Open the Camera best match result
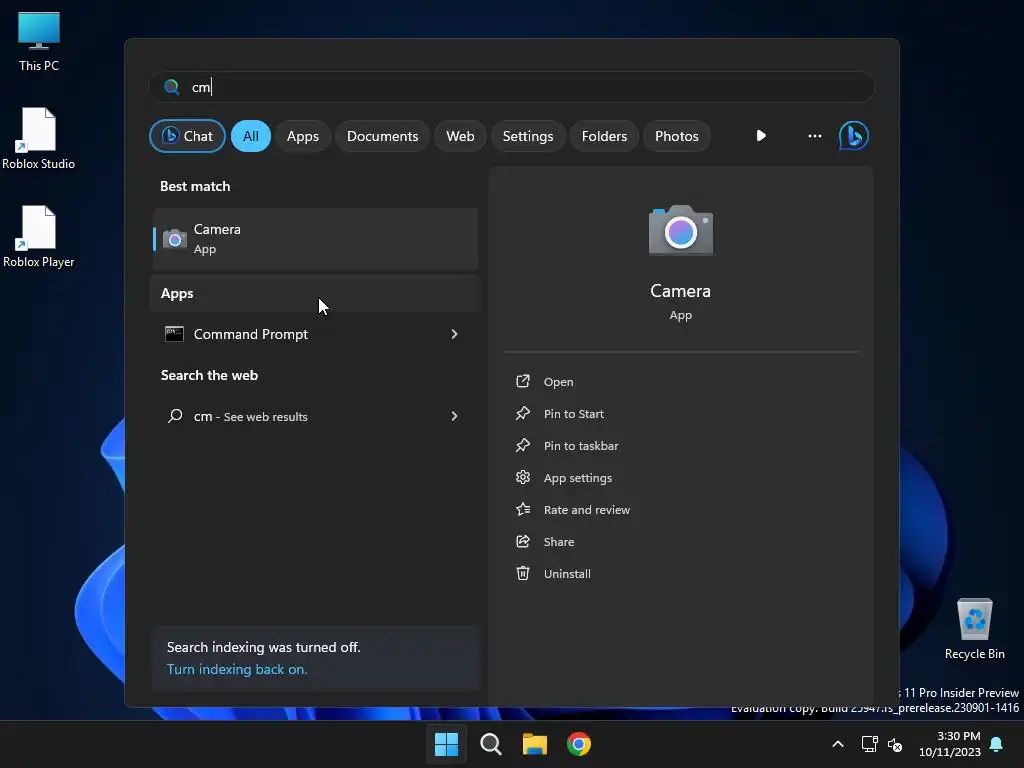1024x768 pixels. (315, 238)
